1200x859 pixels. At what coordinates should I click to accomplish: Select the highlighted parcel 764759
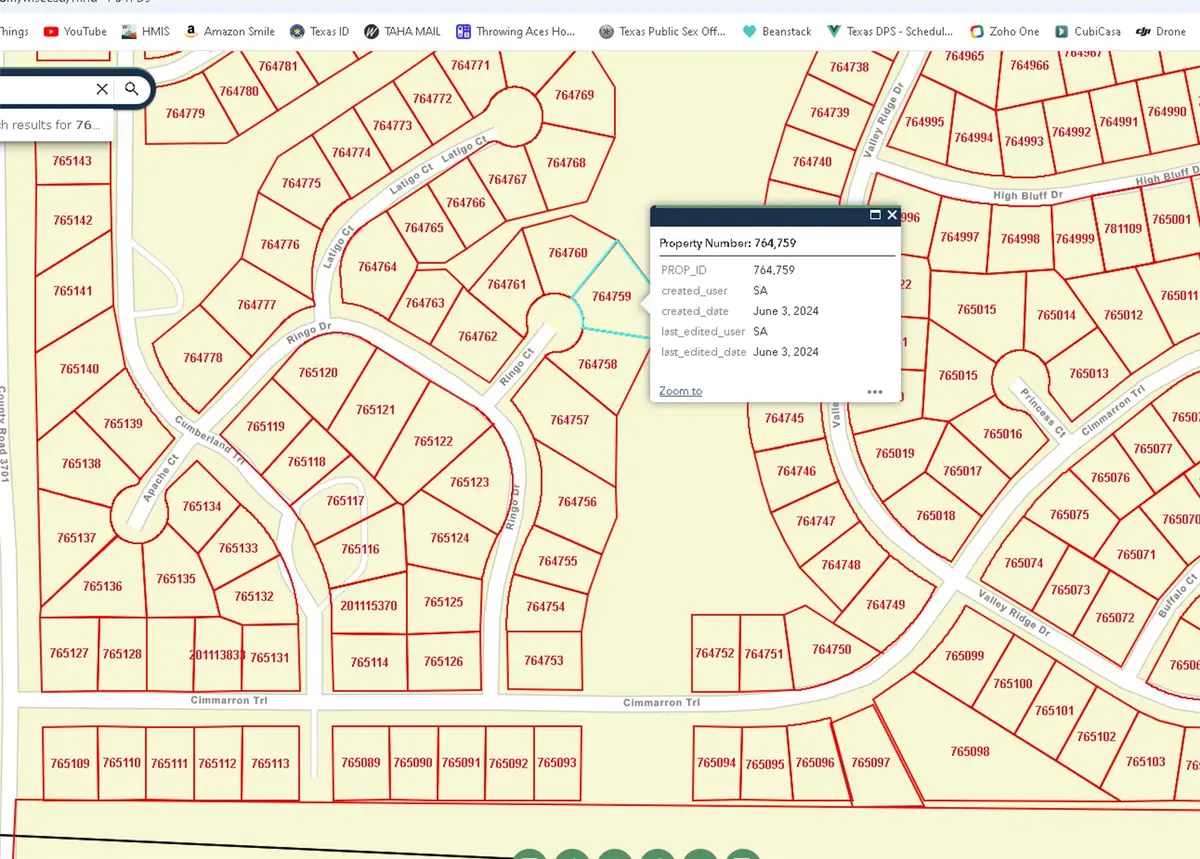click(614, 297)
